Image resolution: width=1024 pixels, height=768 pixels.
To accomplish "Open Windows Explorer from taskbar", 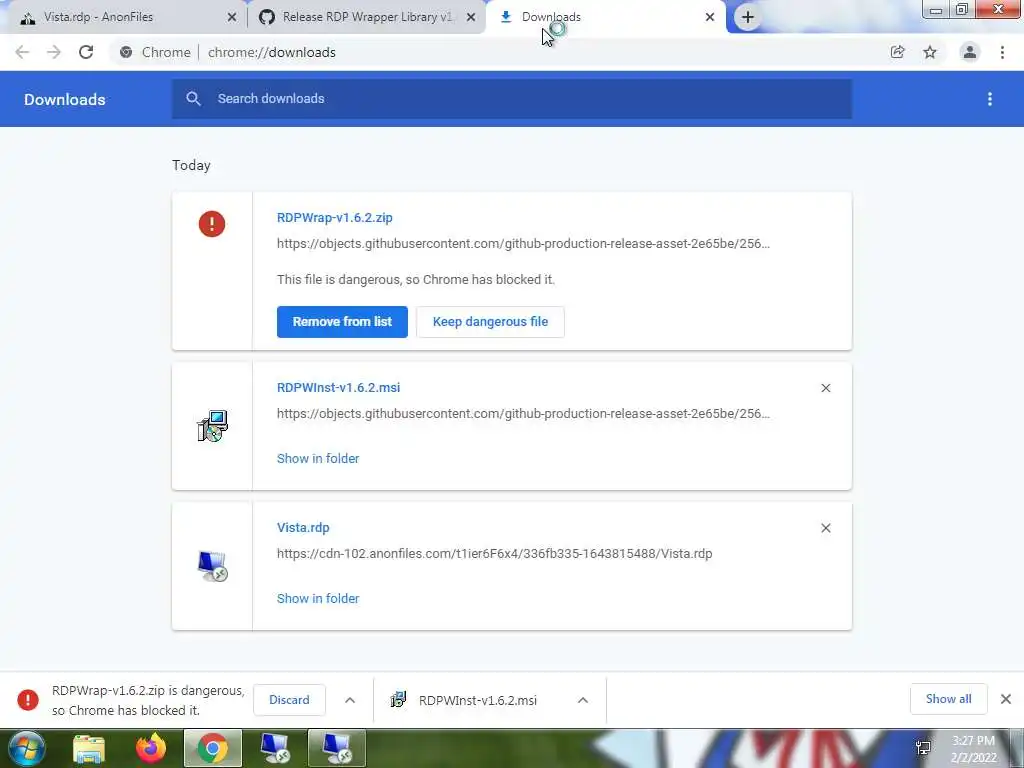I will tap(89, 748).
